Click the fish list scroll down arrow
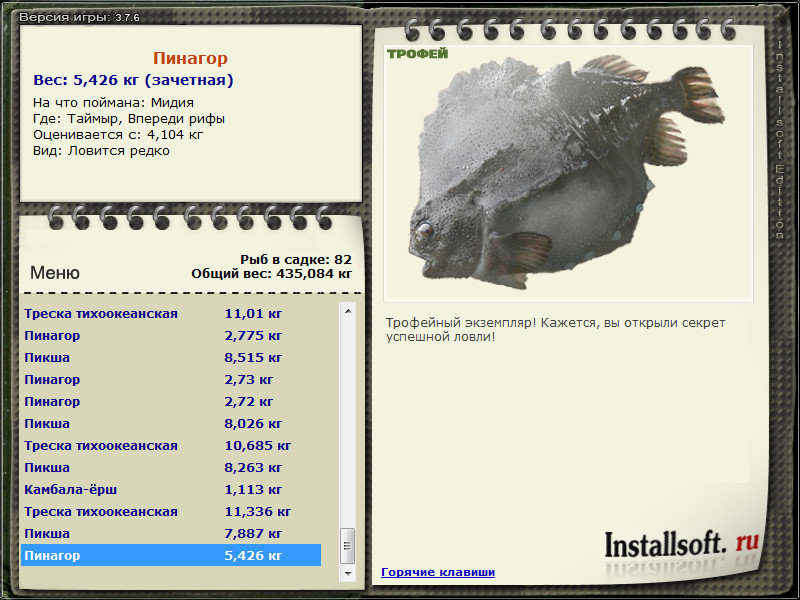 (x=348, y=573)
